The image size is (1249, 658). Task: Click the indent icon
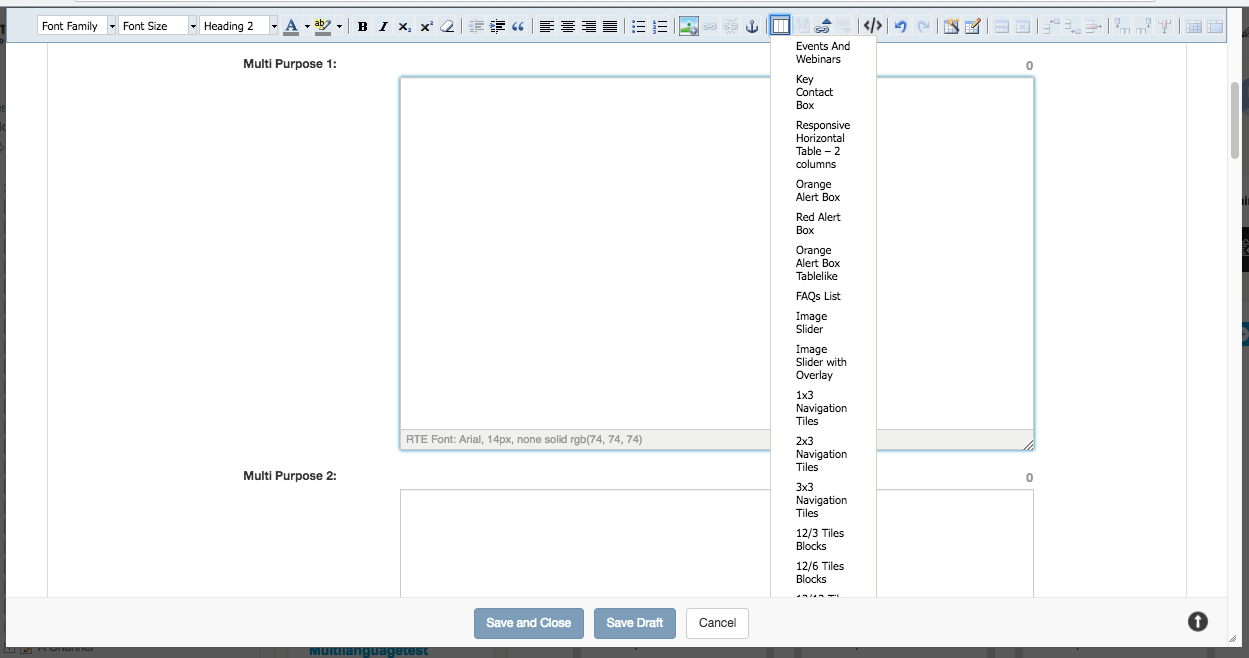click(497, 26)
